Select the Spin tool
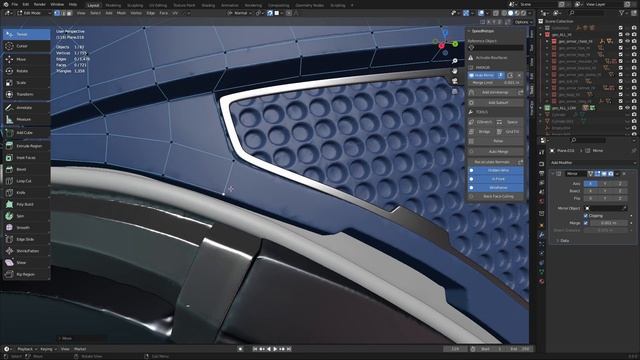The width and height of the screenshot is (640, 360). point(27,216)
